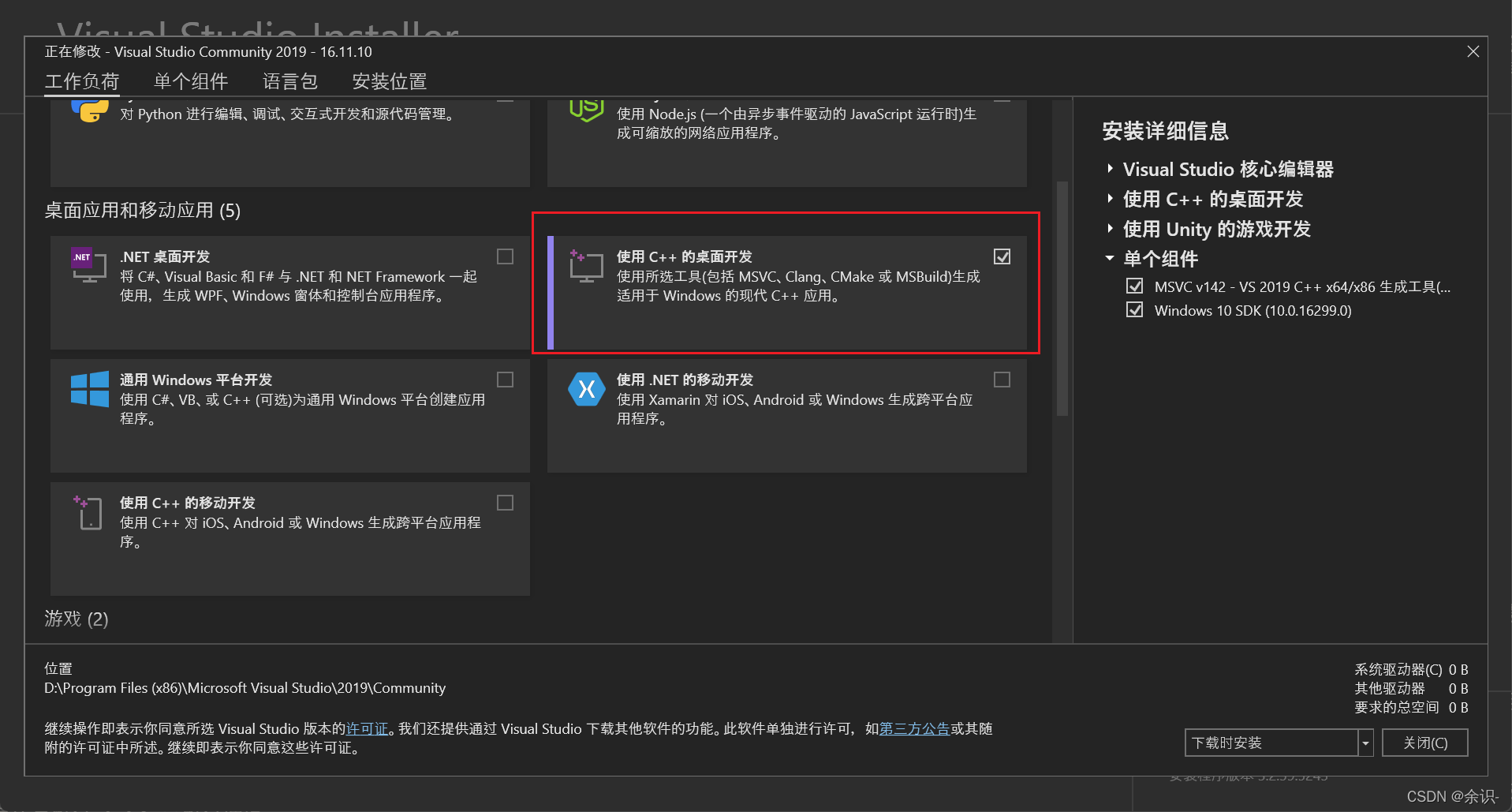Image resolution: width=1512 pixels, height=812 pixels.
Task: Click the Windows logo icon for 通用 Windows 平台开发
Action: [x=89, y=389]
